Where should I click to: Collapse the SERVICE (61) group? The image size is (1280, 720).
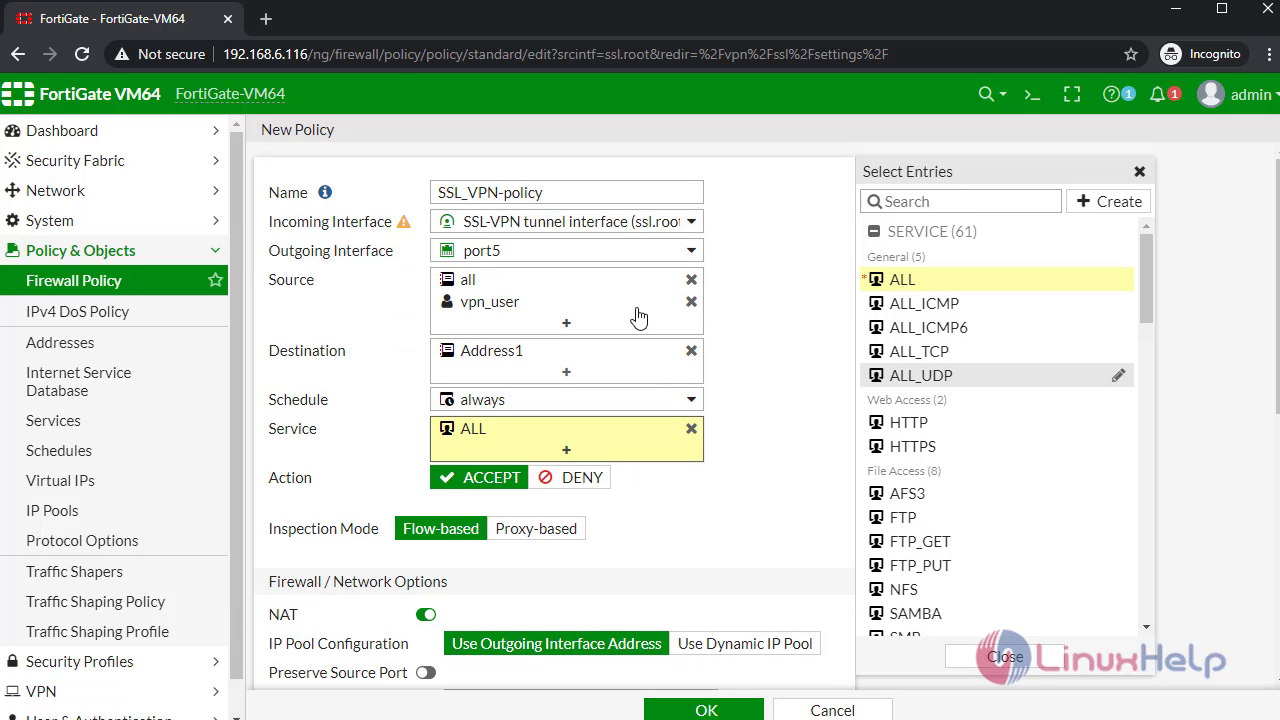874,231
